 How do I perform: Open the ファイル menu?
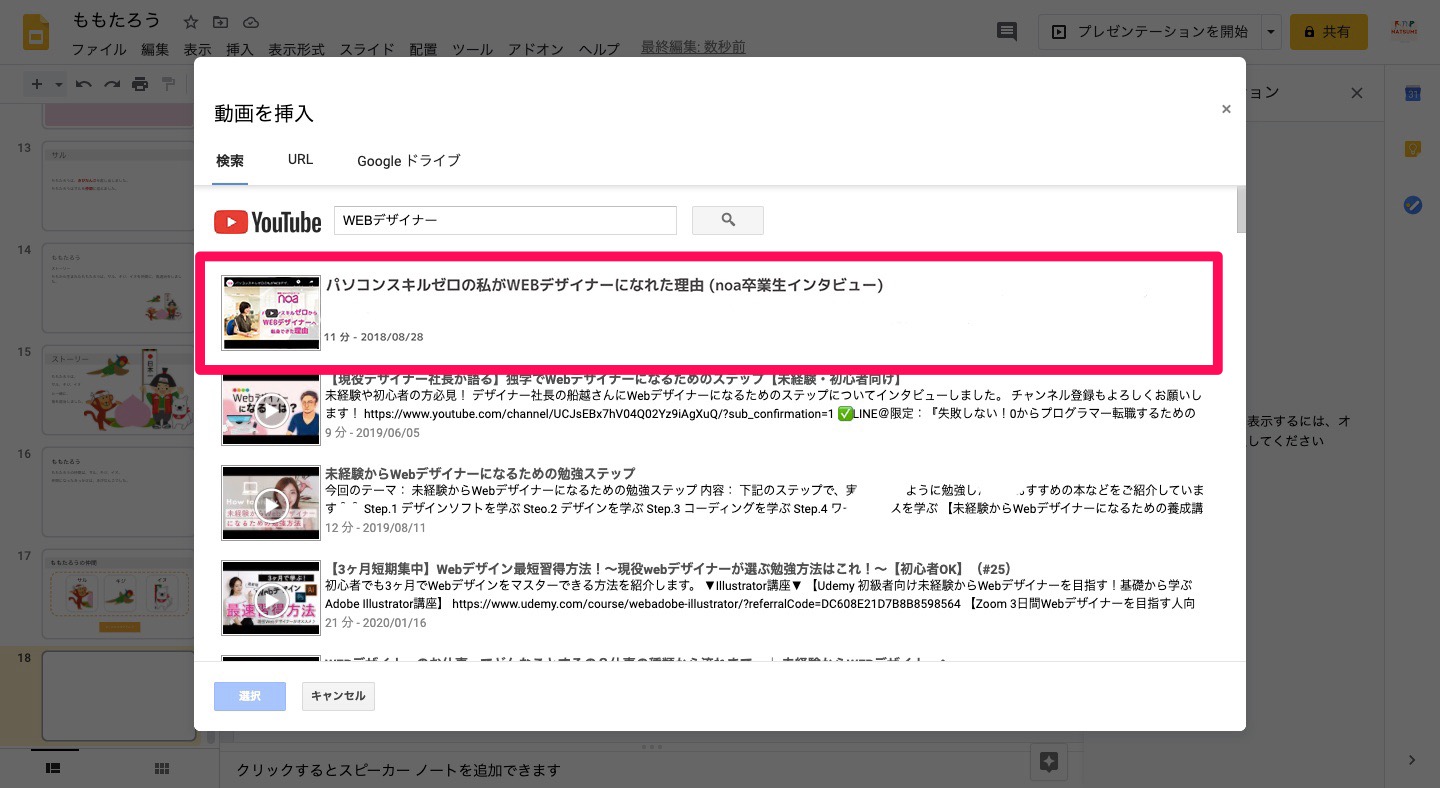[99, 49]
